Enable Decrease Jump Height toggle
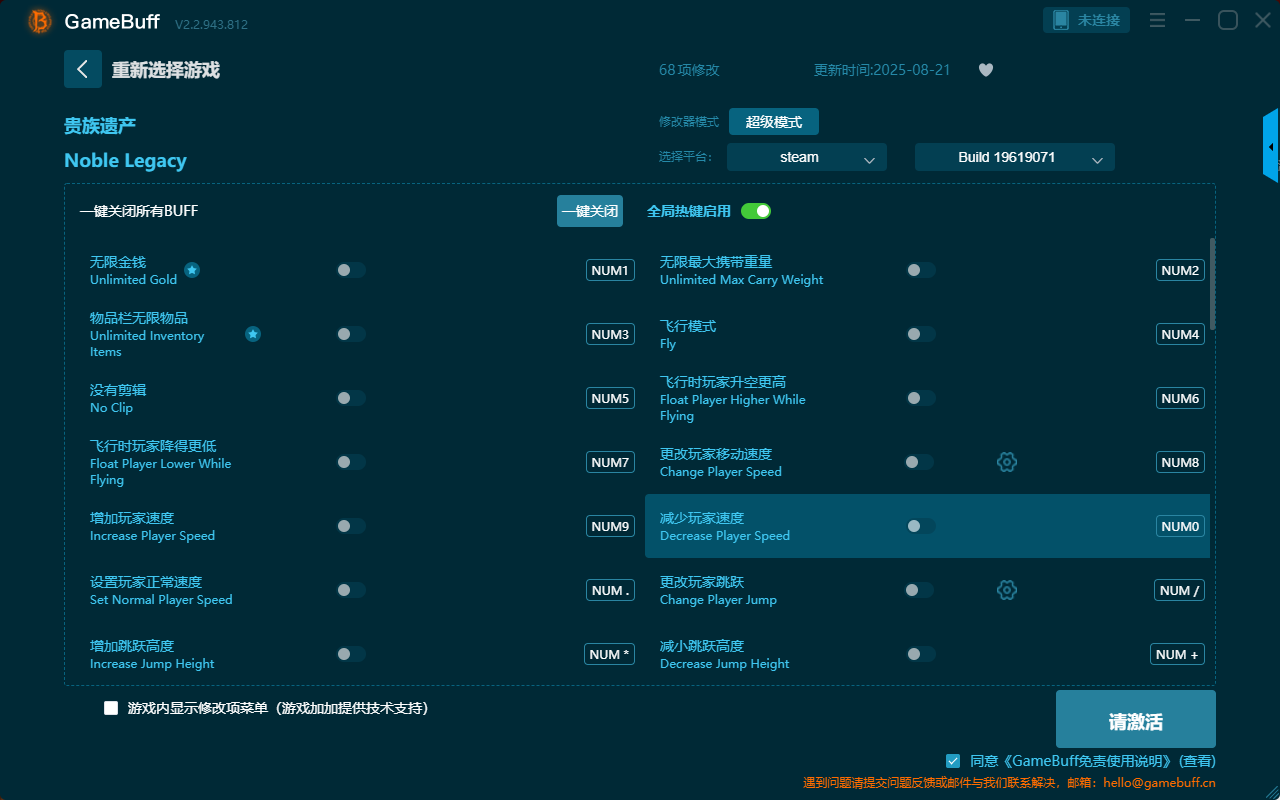Image resolution: width=1280 pixels, height=800 pixels. point(921,654)
